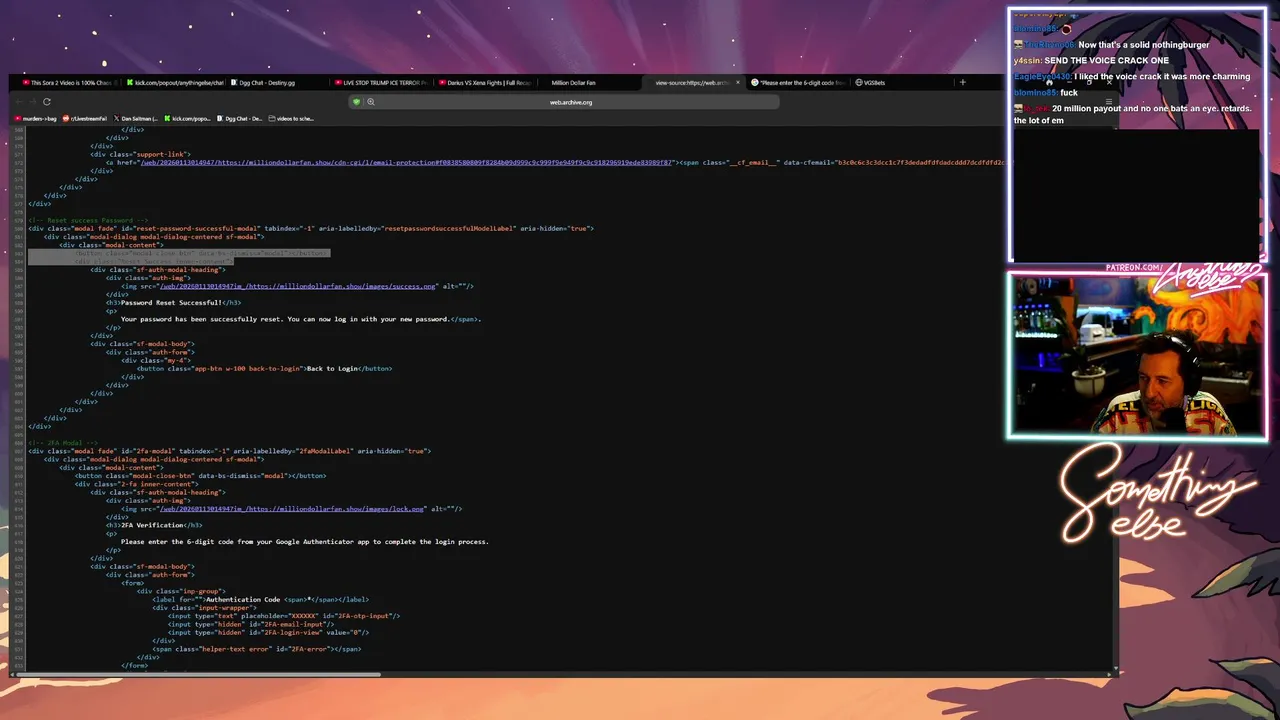Image resolution: width=1280 pixels, height=720 pixels.
Task: Click the 2FA-otp-input source line
Action: [284, 616]
